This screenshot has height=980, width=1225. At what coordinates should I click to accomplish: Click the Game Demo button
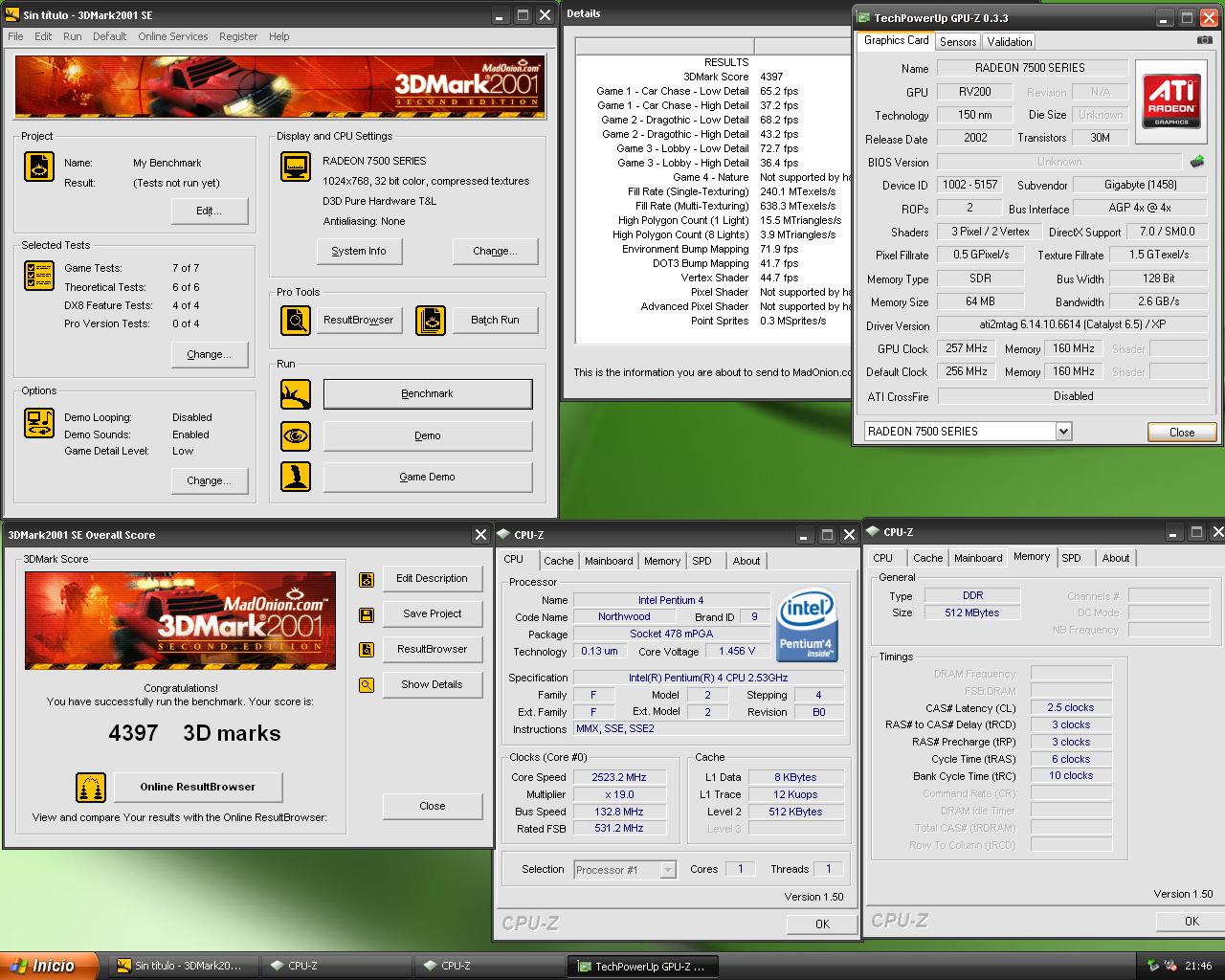[428, 477]
